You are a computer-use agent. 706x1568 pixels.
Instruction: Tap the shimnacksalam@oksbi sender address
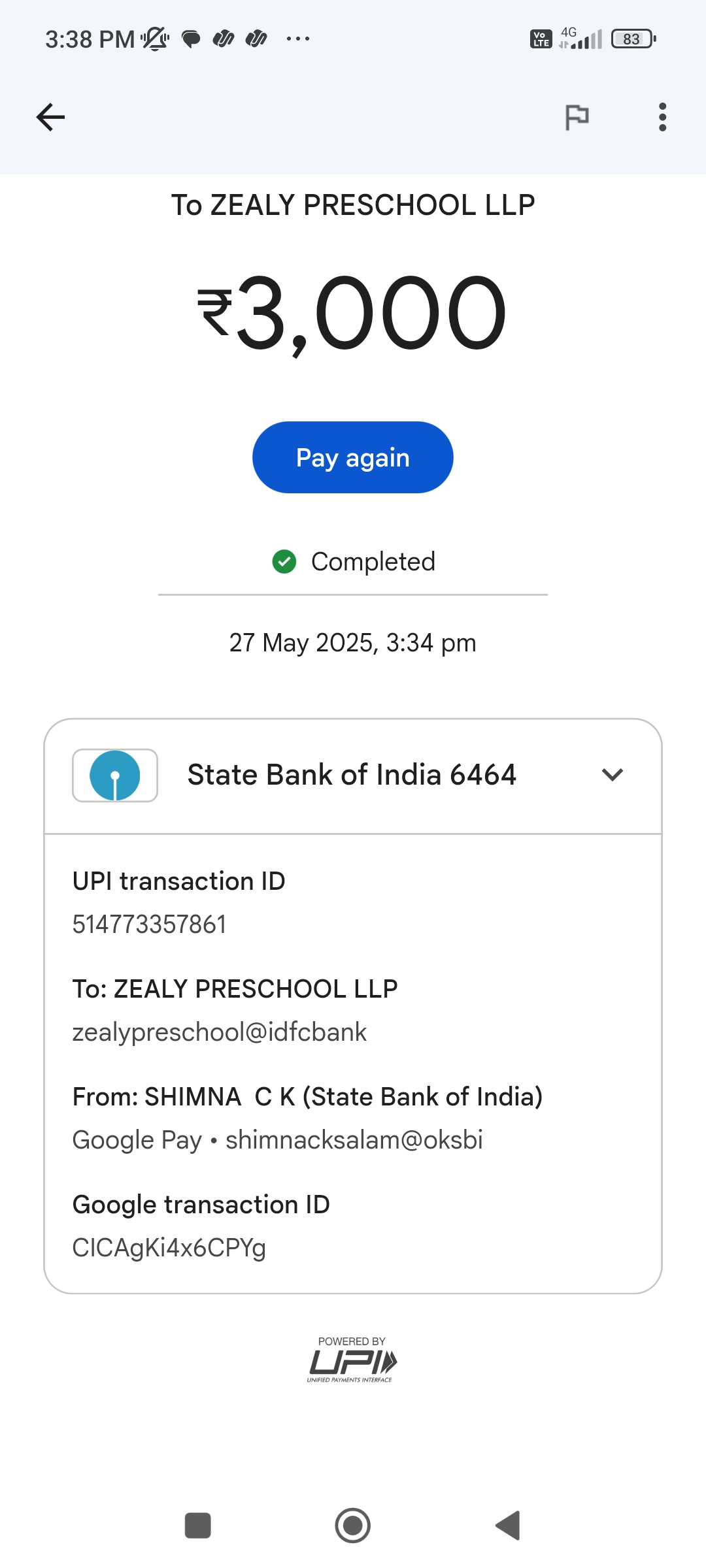pos(354,1140)
